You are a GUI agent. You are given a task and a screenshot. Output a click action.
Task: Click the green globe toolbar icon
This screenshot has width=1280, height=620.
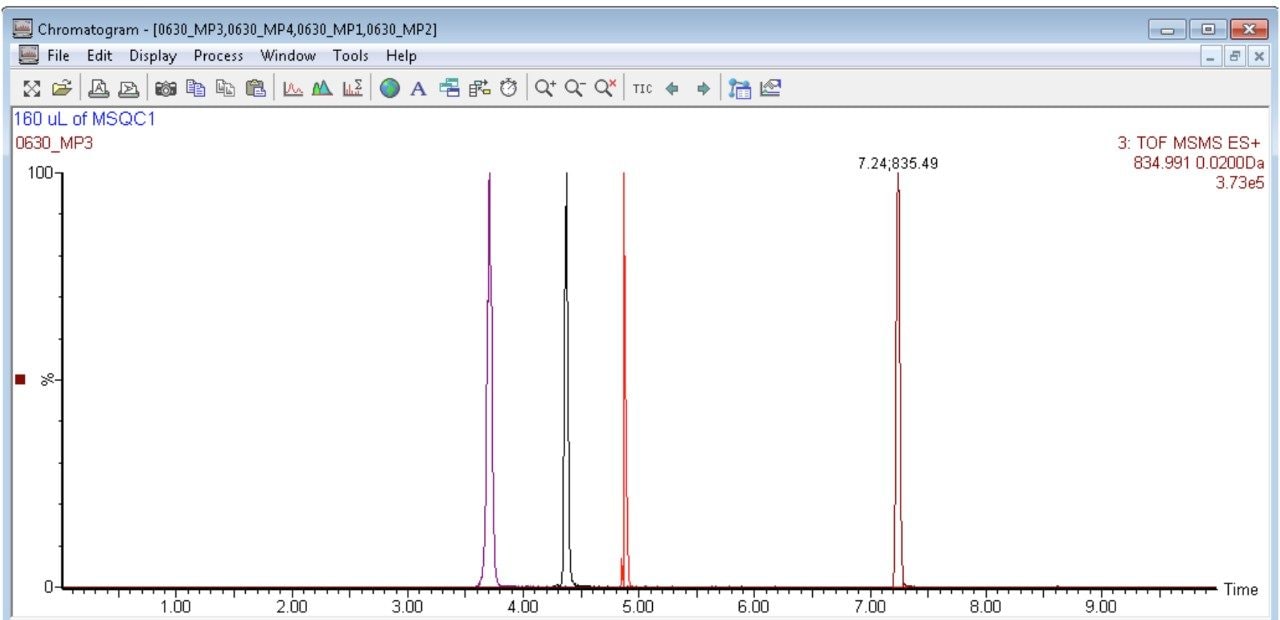tap(390, 88)
